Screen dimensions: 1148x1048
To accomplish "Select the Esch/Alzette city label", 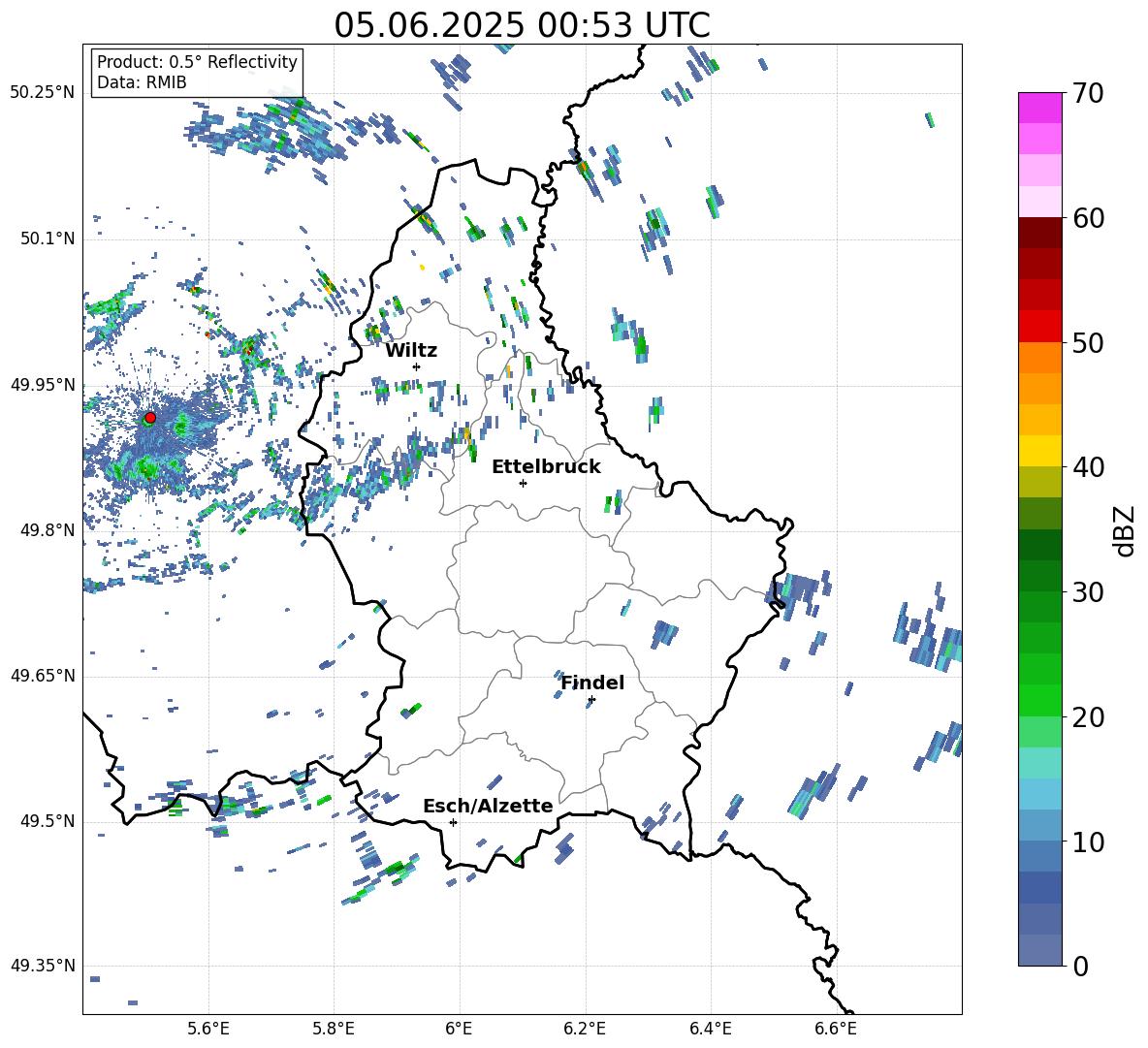I will [488, 806].
